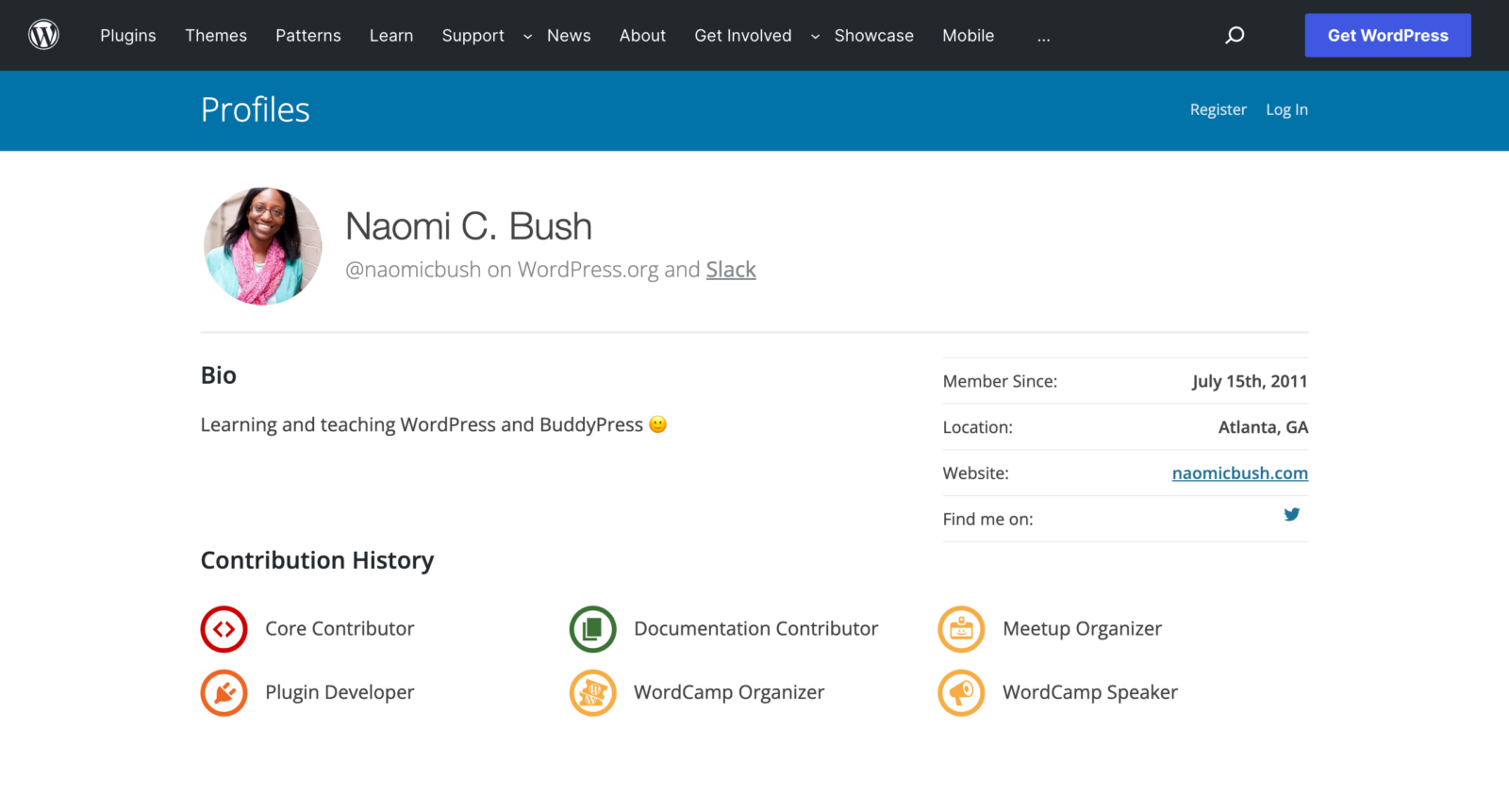1509x812 pixels.
Task: Click the WordCamp Speaker megaphone icon
Action: [x=961, y=693]
